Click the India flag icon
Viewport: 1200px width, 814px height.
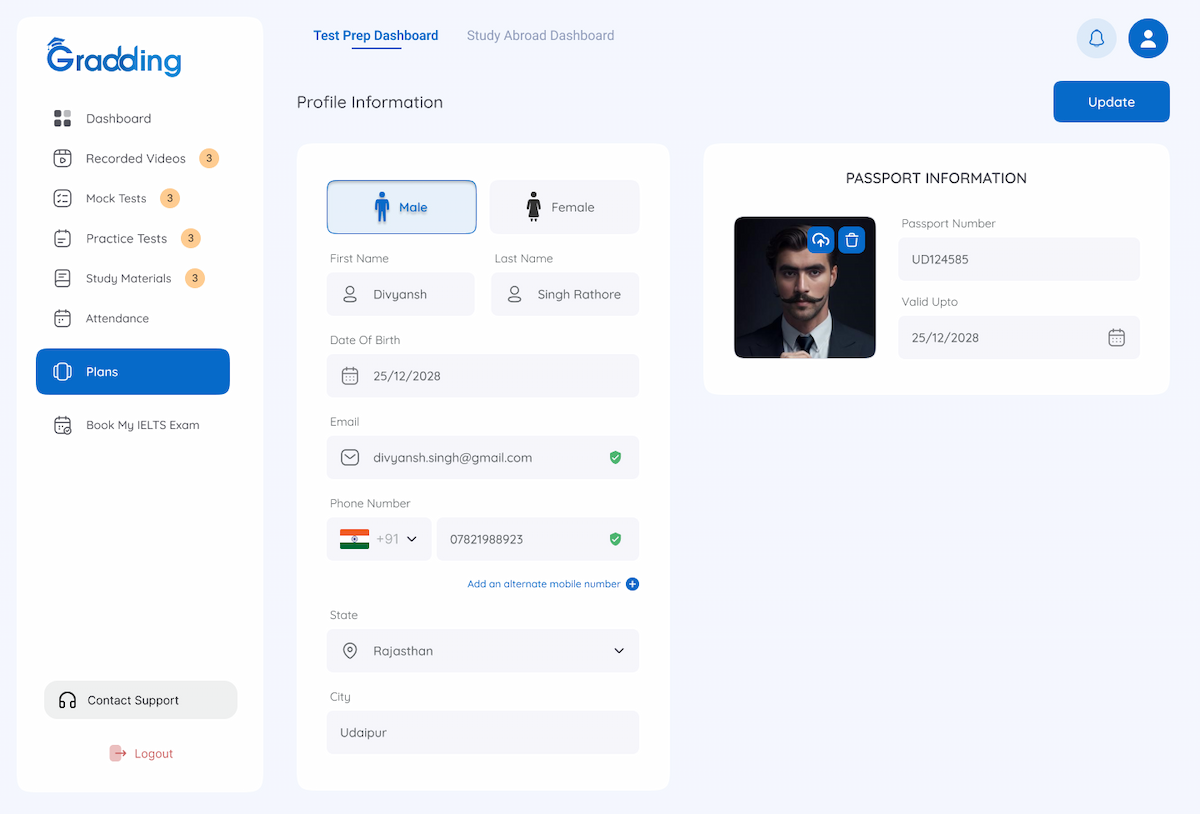(x=354, y=539)
